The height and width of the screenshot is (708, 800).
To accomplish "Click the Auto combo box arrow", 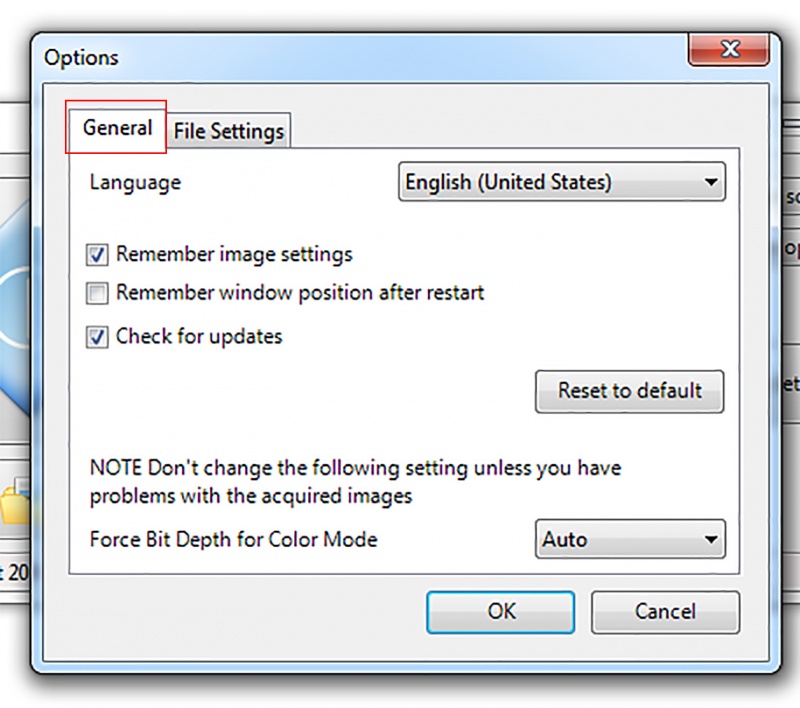I will pos(710,540).
